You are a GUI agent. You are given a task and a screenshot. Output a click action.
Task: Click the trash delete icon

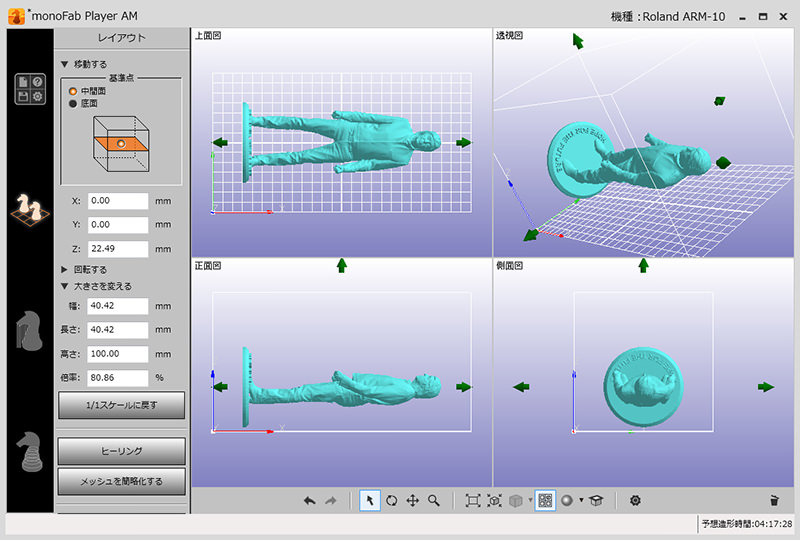(x=773, y=500)
